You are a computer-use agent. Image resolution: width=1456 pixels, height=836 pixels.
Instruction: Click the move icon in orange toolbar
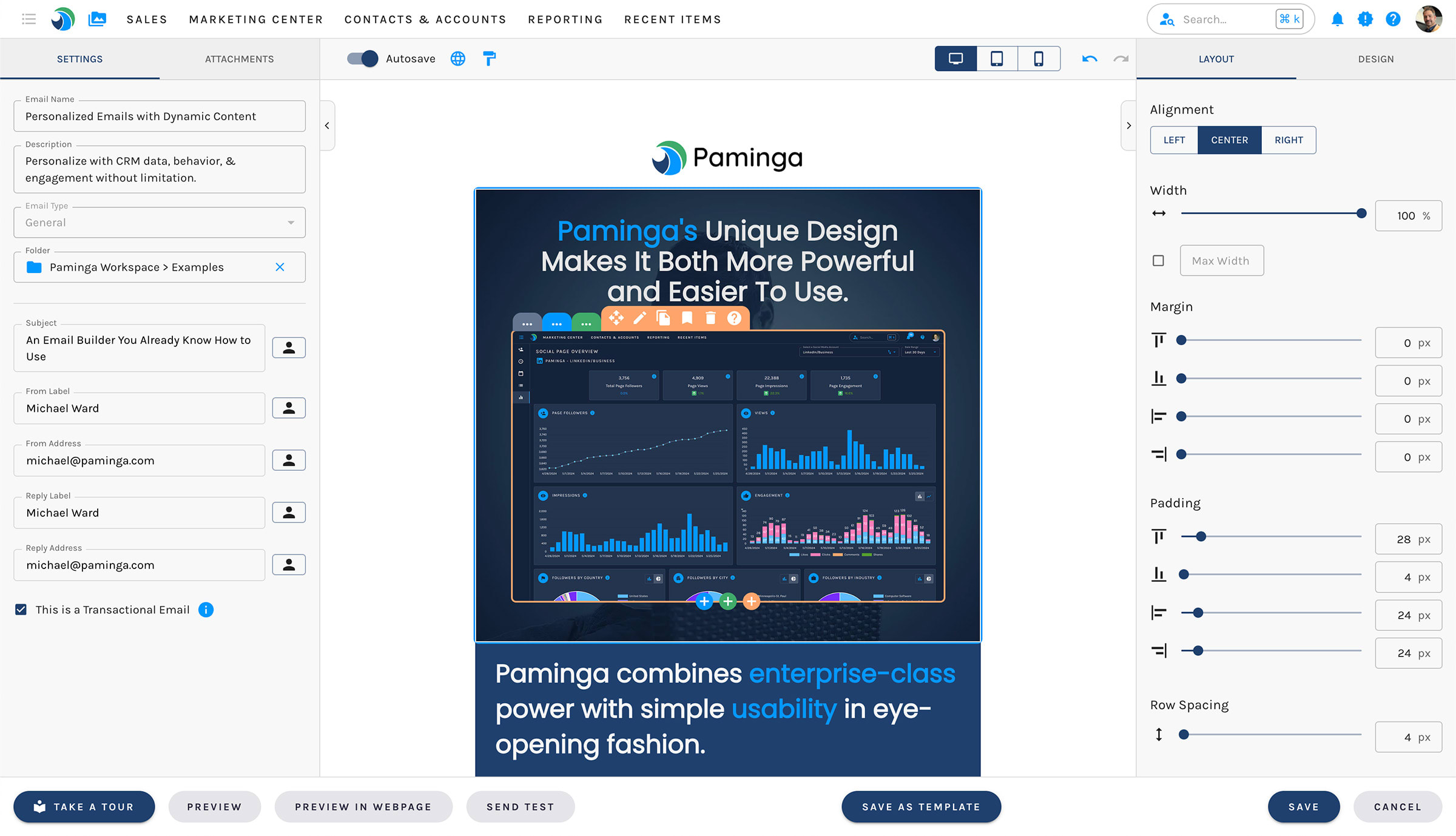(x=616, y=318)
